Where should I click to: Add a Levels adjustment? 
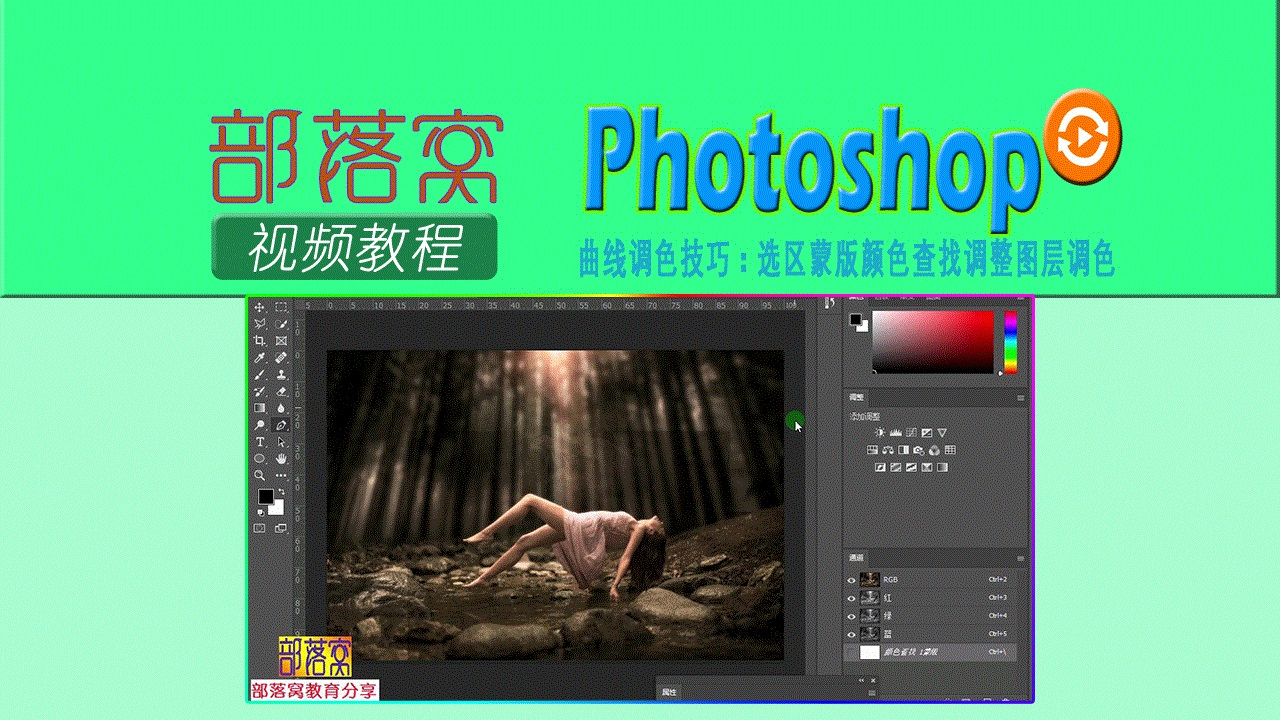(896, 433)
